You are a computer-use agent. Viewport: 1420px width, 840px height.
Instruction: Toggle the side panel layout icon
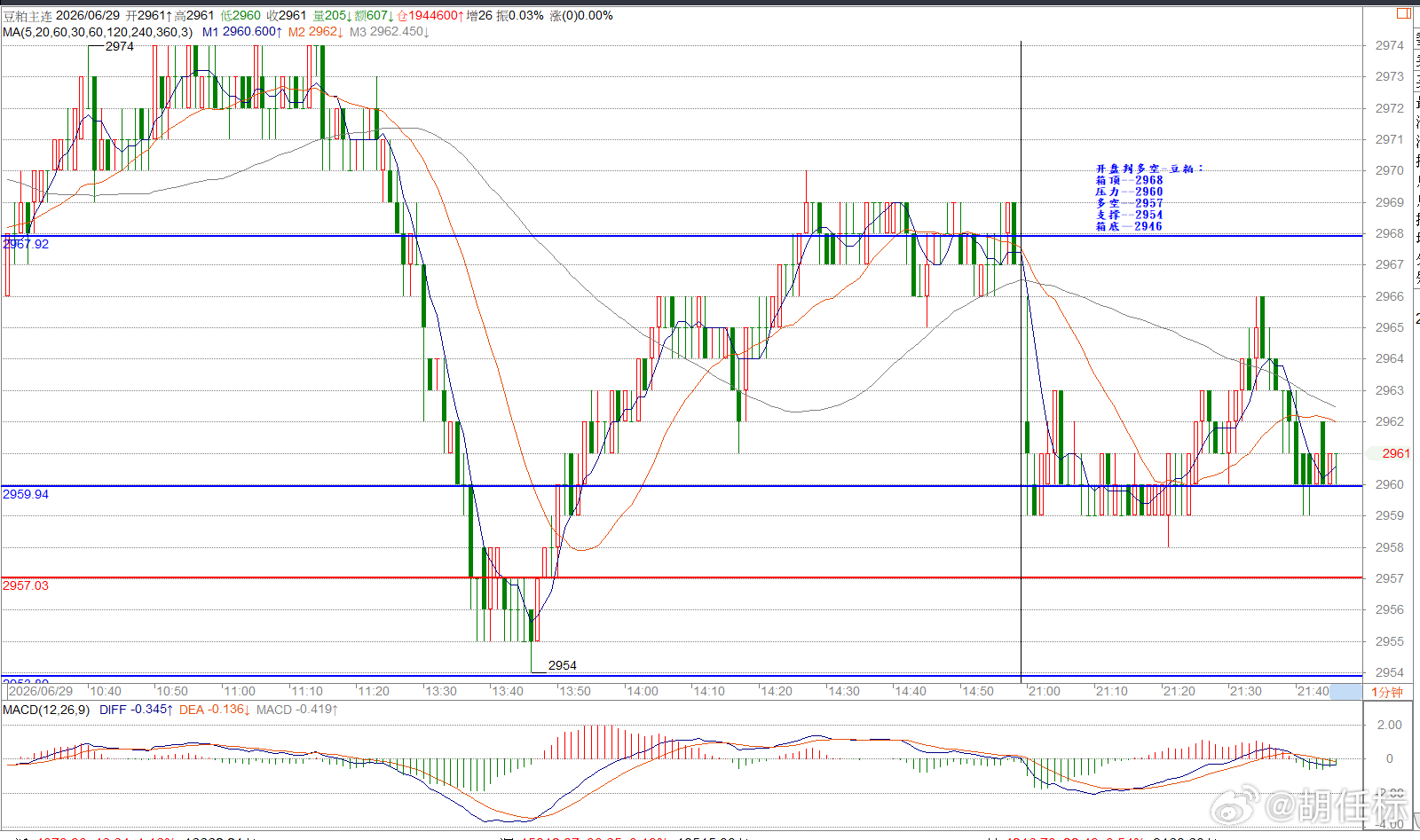pos(1403,13)
